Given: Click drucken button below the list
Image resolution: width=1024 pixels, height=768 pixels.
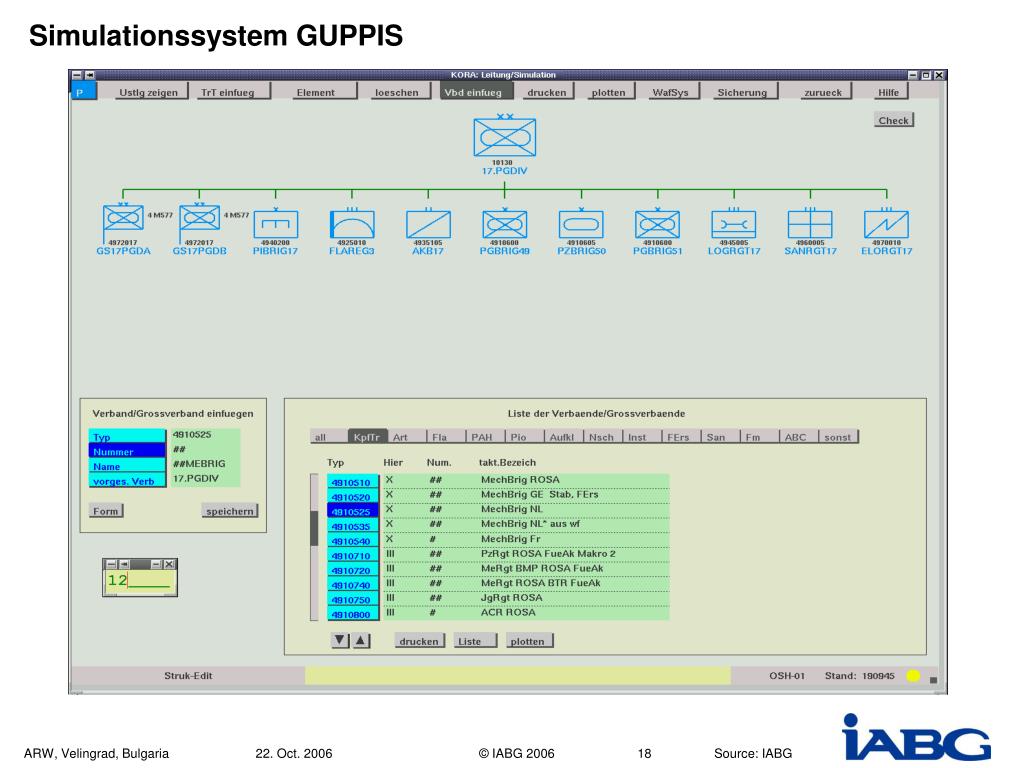Looking at the screenshot, I should click(419, 641).
